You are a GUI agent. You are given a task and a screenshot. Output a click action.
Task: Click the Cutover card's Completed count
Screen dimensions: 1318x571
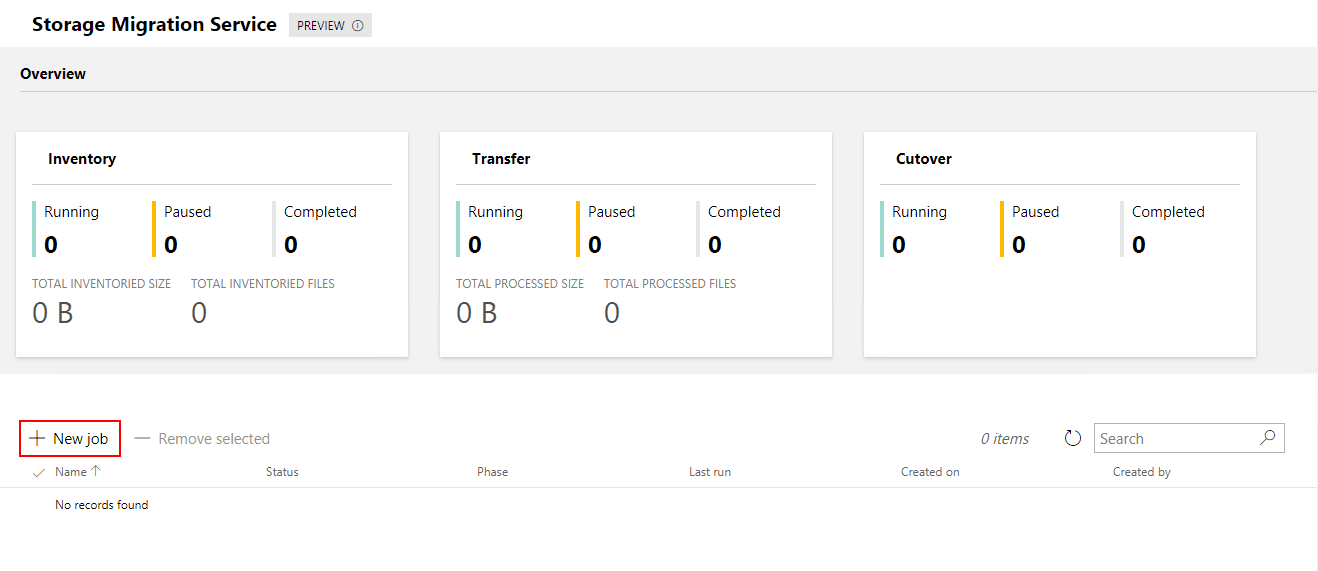pos(1139,245)
